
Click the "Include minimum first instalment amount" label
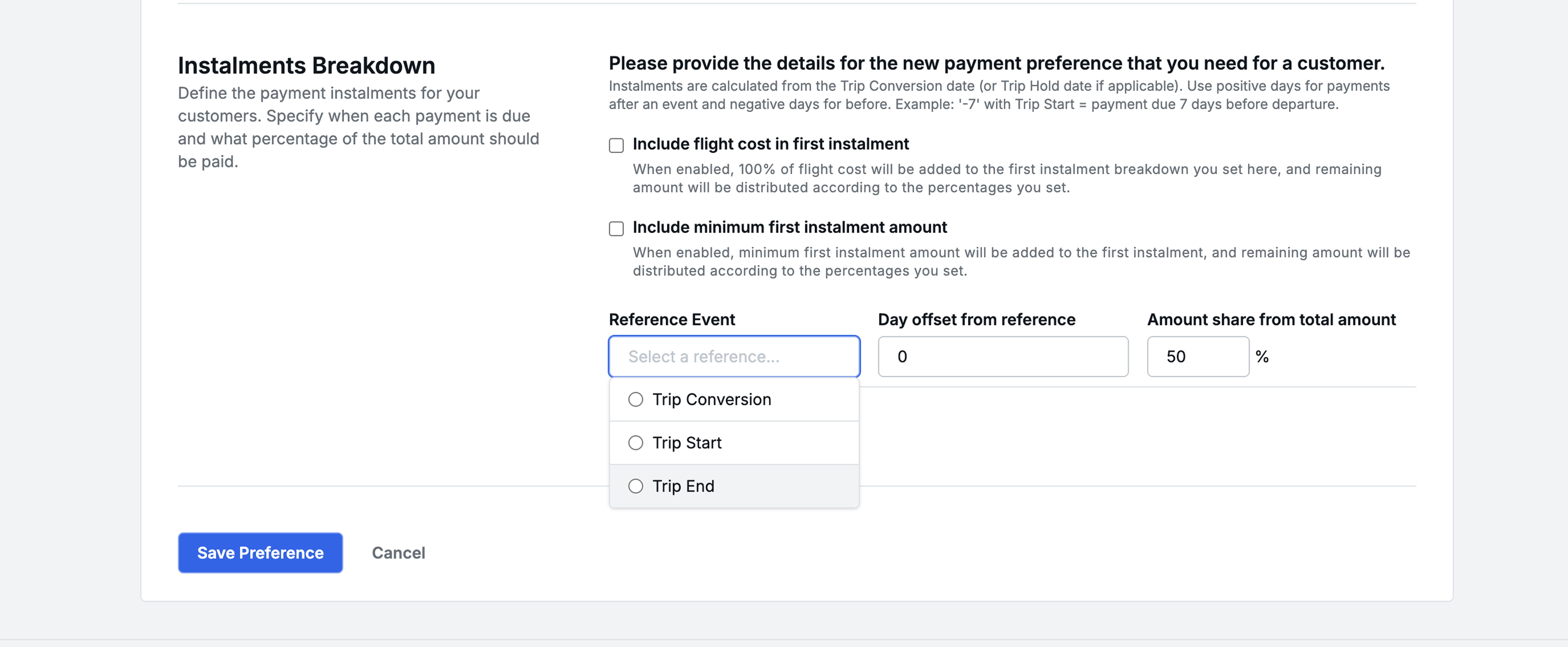[x=789, y=227]
